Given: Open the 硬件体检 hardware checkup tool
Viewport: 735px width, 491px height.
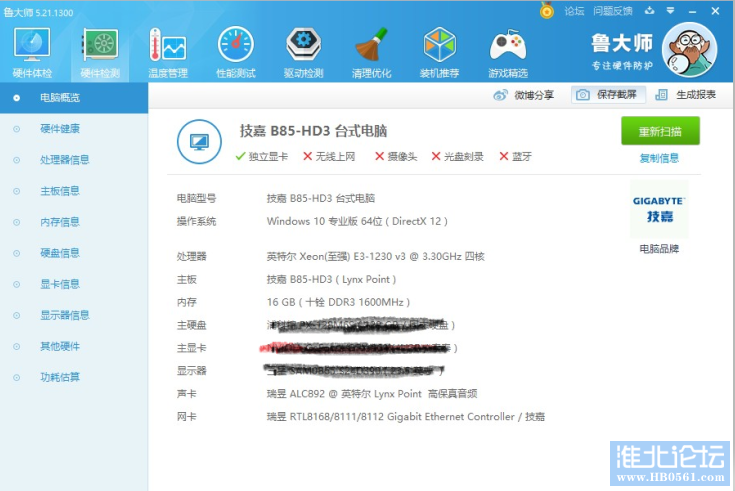Looking at the screenshot, I should click(32, 53).
